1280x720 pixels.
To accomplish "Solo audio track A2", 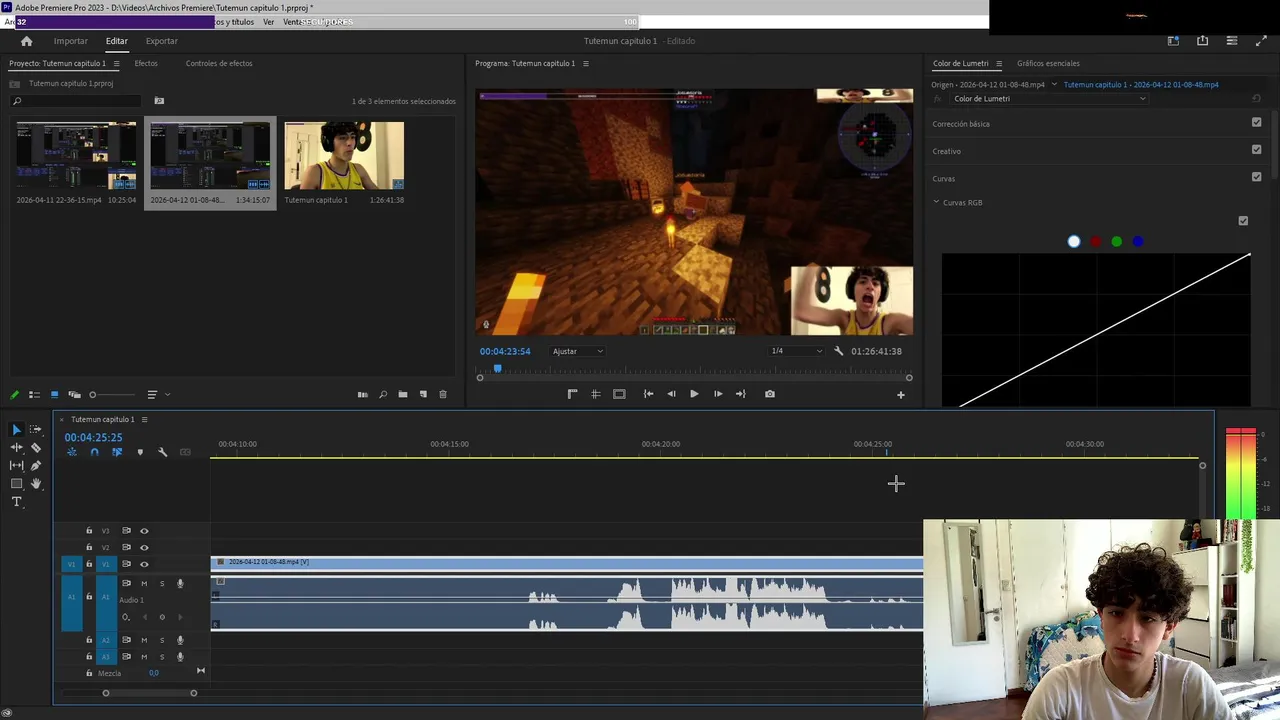I will 162,640.
